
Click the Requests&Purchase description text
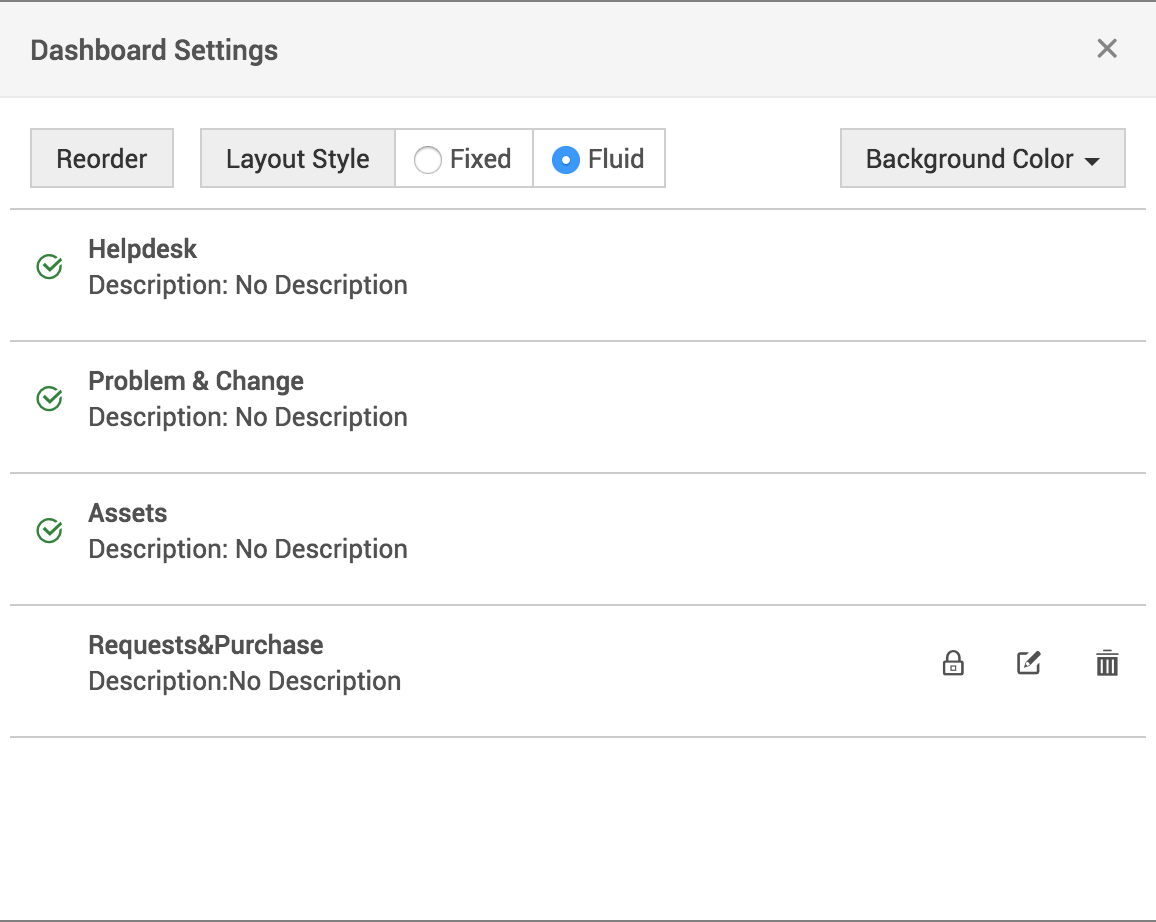(245, 681)
